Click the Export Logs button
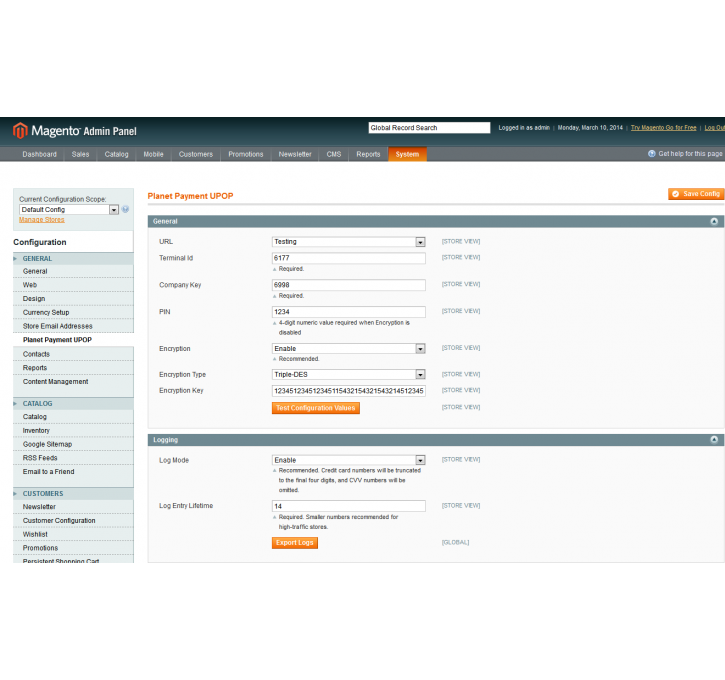This screenshot has height=680, width=725. click(x=295, y=543)
